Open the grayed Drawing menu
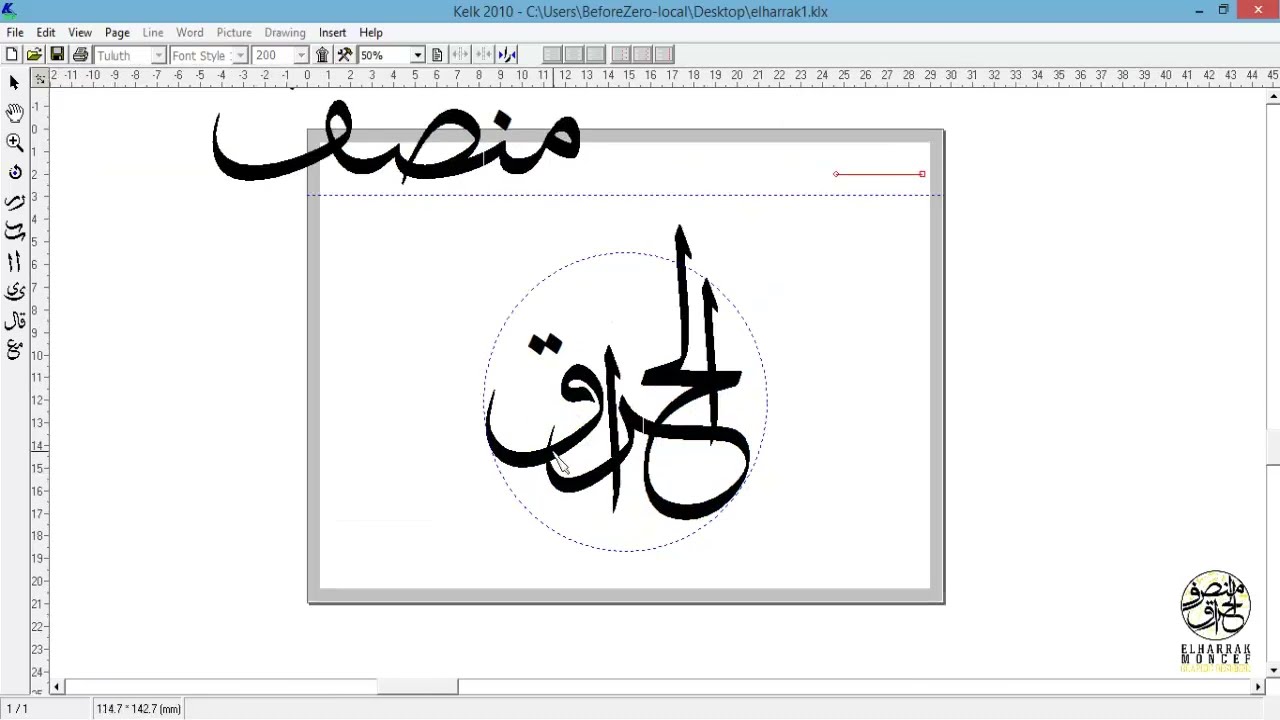Viewport: 1280px width, 720px height. (285, 32)
